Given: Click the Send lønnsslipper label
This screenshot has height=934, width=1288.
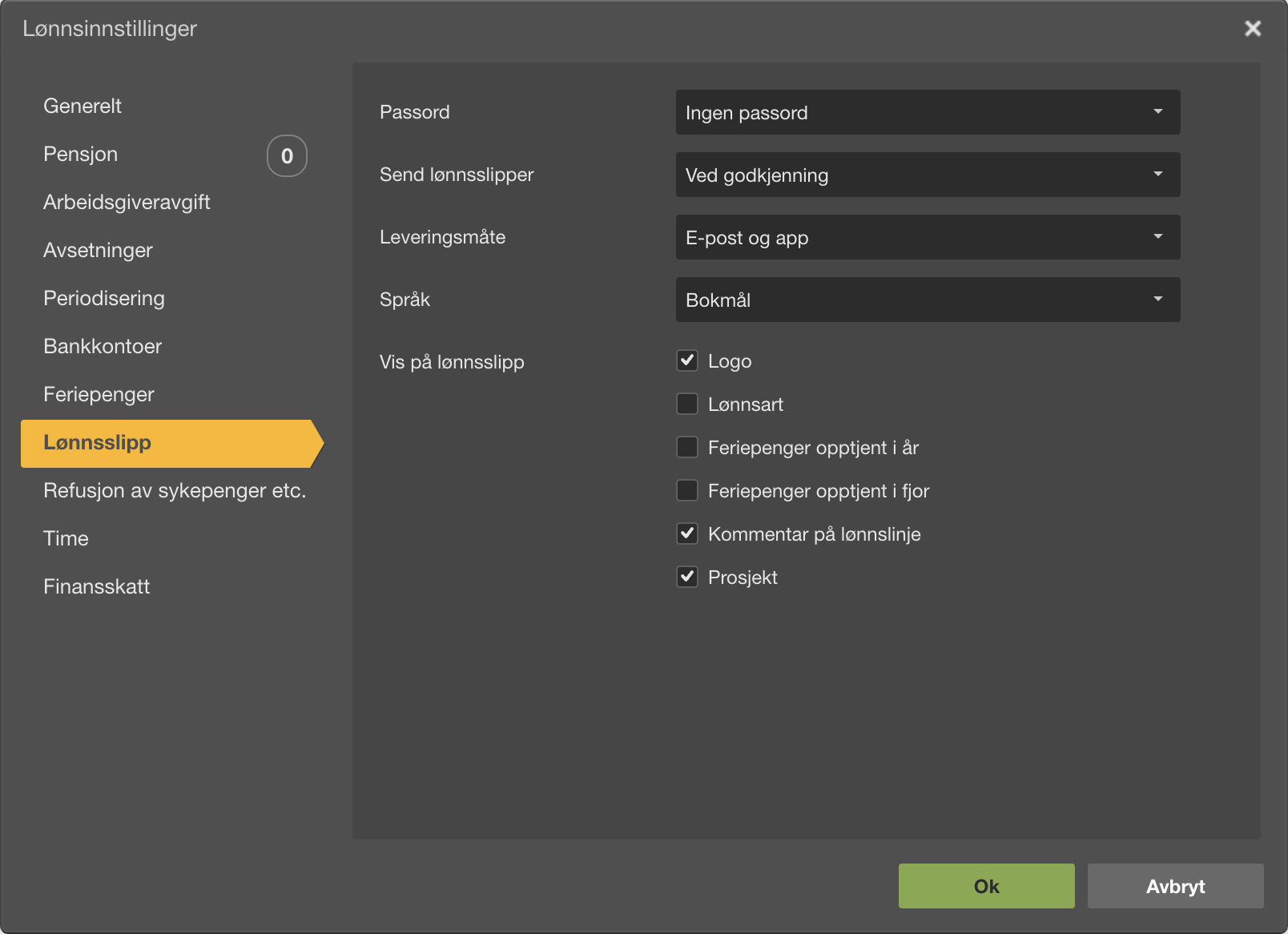Looking at the screenshot, I should 457,175.
